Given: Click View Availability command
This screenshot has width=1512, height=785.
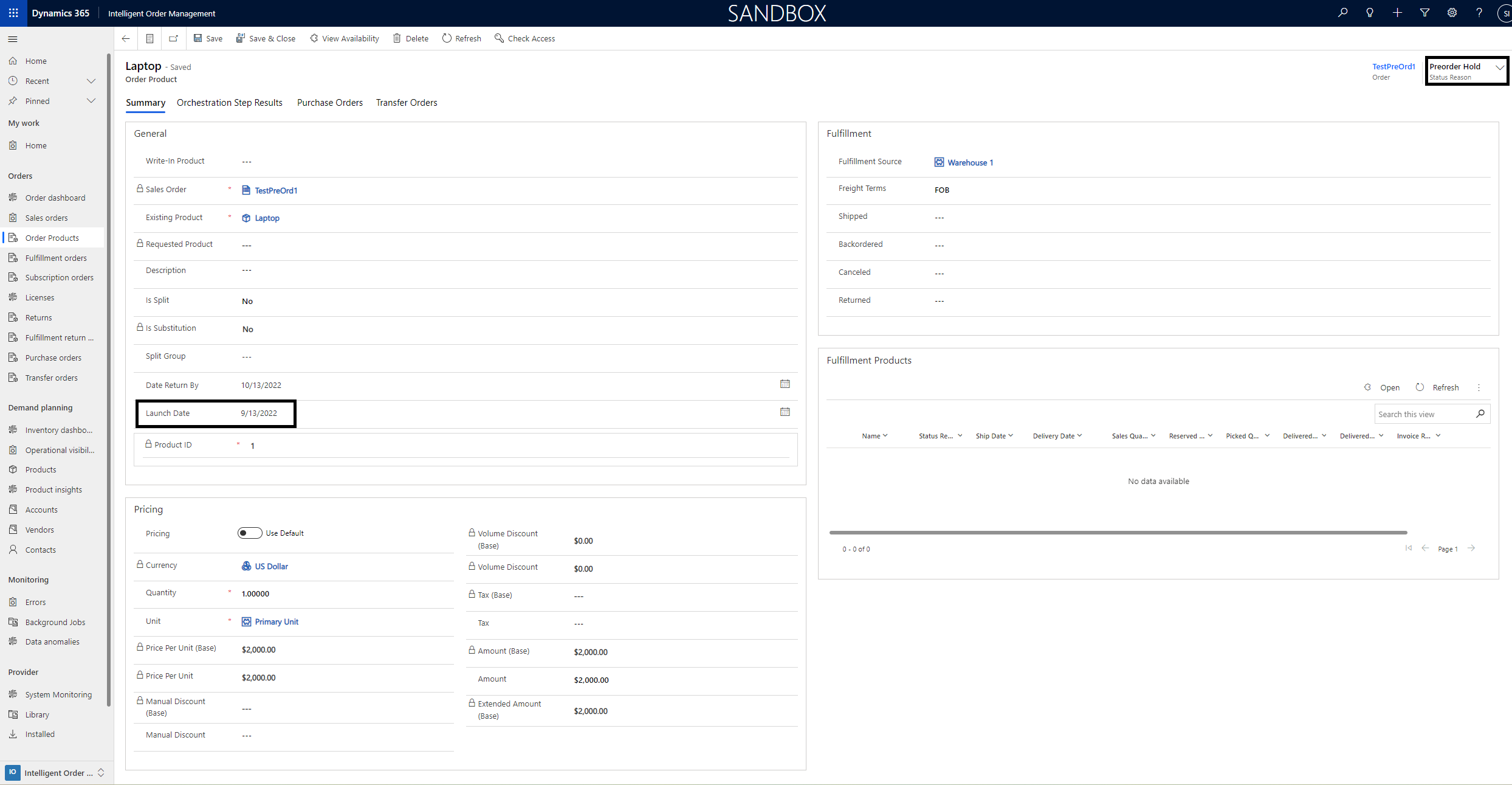Looking at the screenshot, I should (x=345, y=38).
